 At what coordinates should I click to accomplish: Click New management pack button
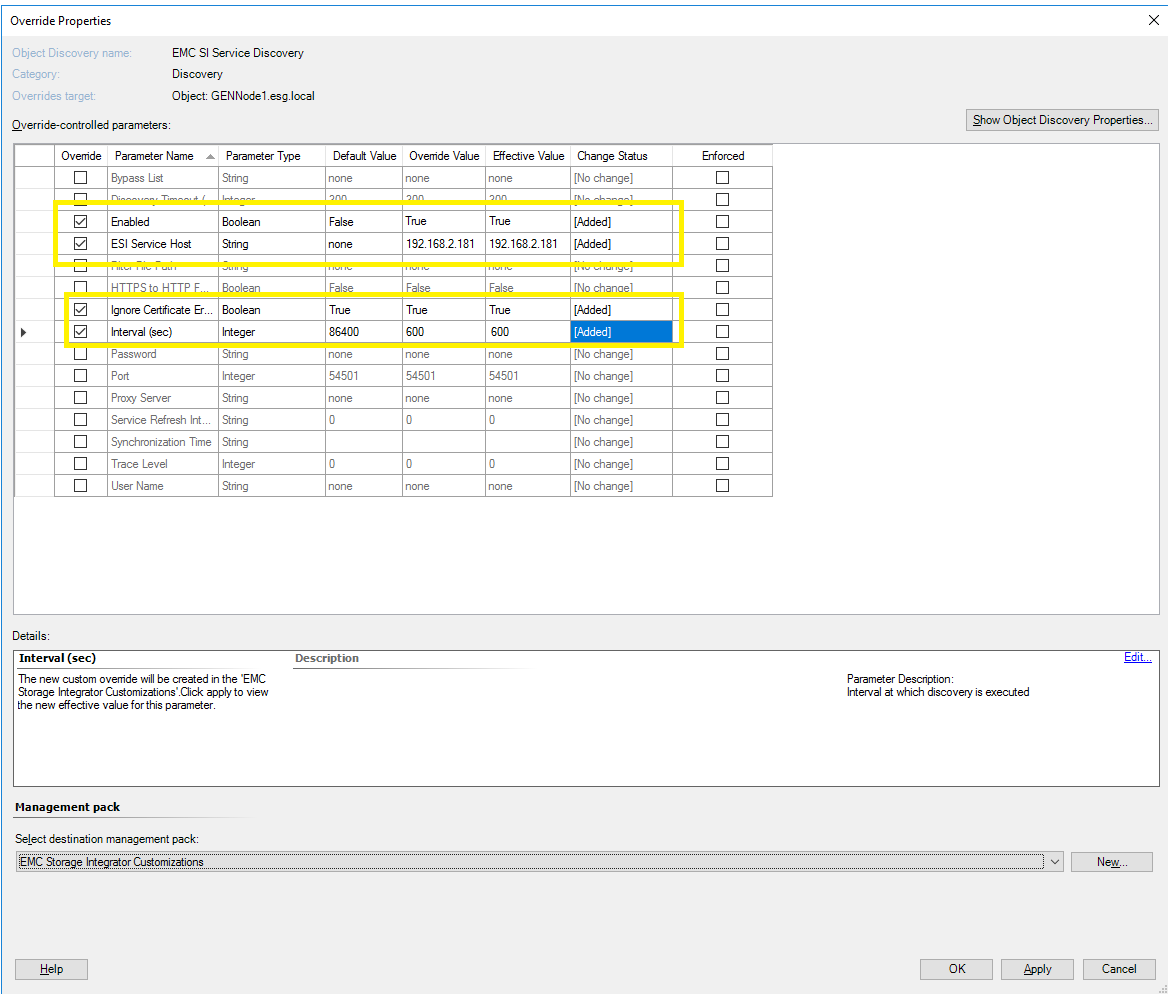[x=1111, y=862]
